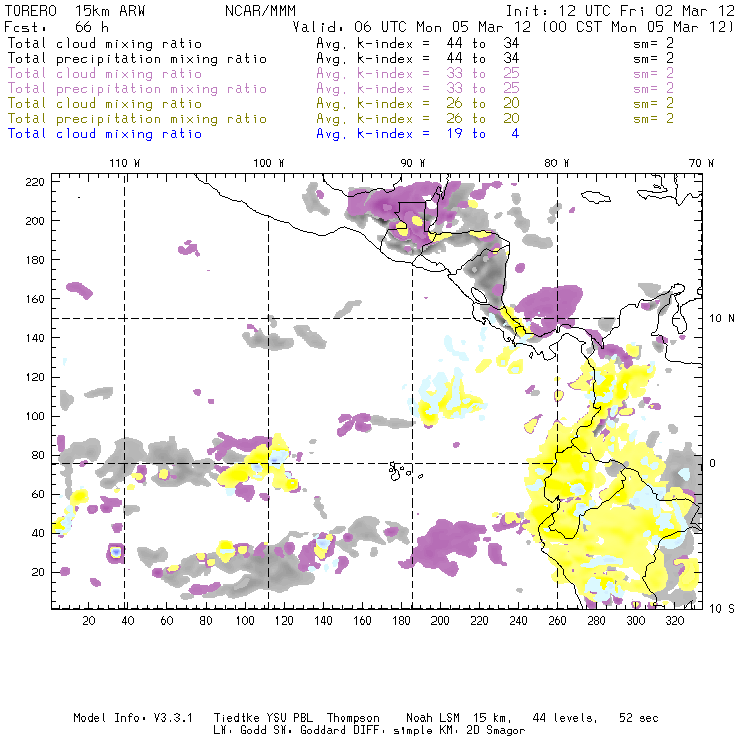
Task: Click the olive 'Total cloud mixing ratio' legend line
Action: (x=105, y=104)
